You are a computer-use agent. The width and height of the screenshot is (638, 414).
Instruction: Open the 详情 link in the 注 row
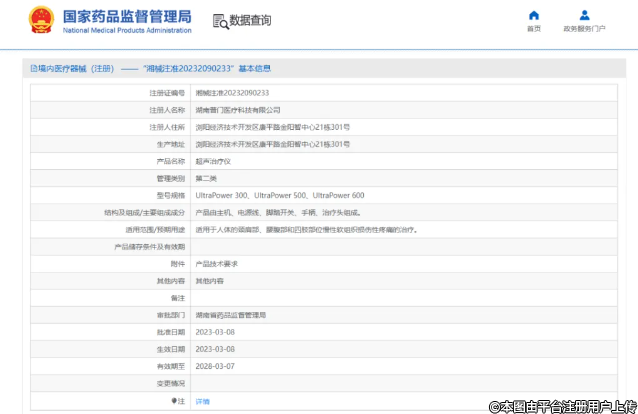(202, 401)
